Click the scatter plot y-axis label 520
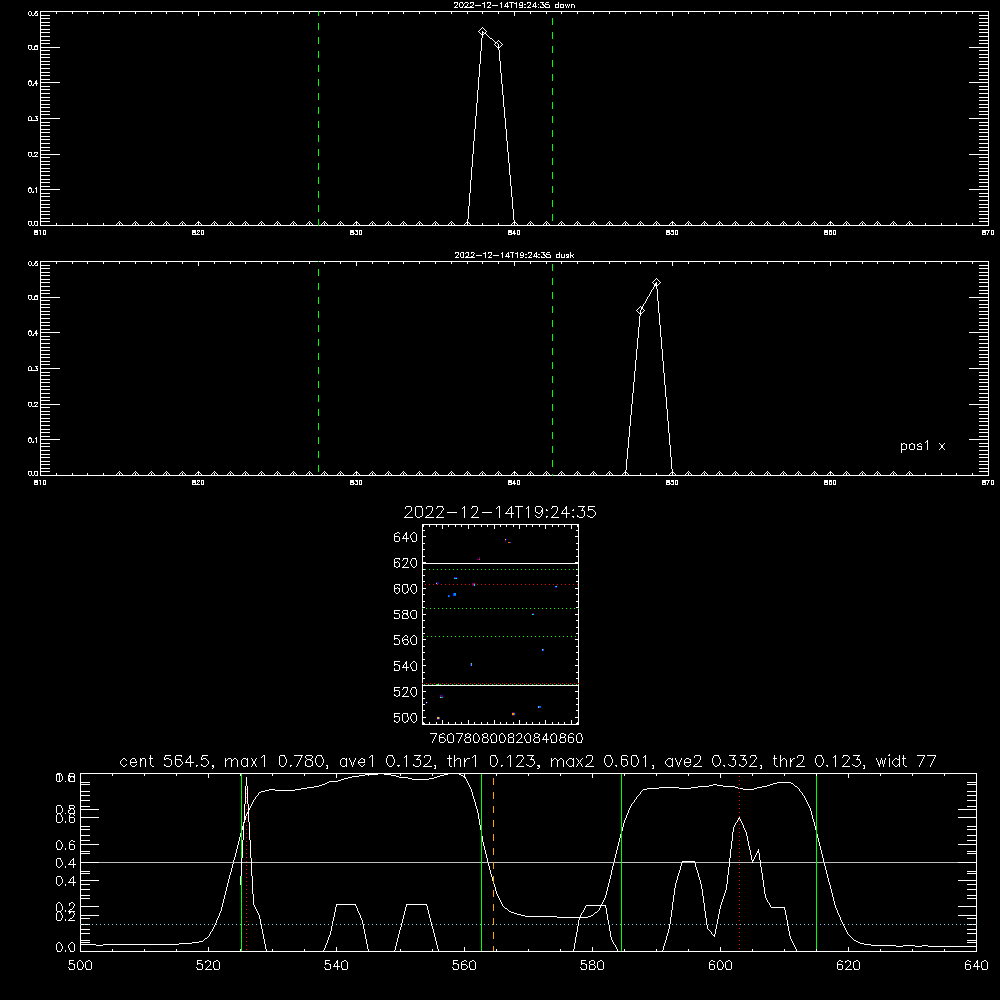The width and height of the screenshot is (1000, 1000). 406,692
